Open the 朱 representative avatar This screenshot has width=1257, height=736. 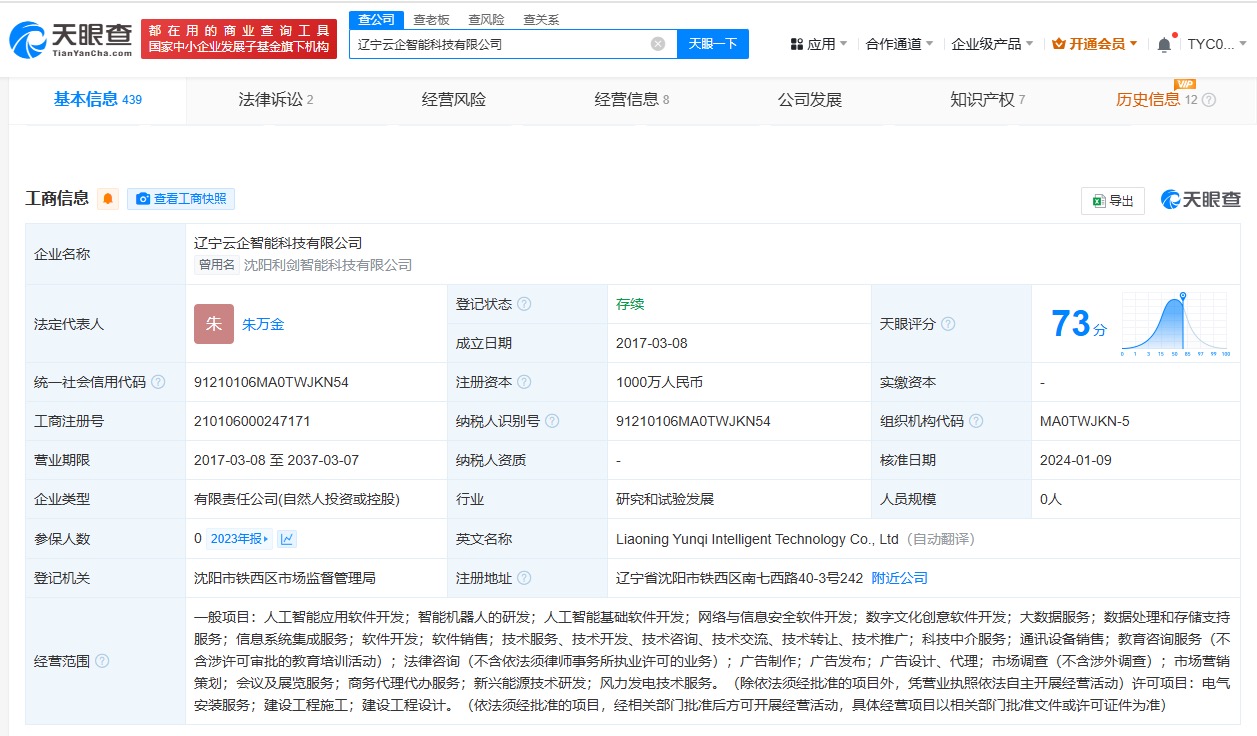214,324
